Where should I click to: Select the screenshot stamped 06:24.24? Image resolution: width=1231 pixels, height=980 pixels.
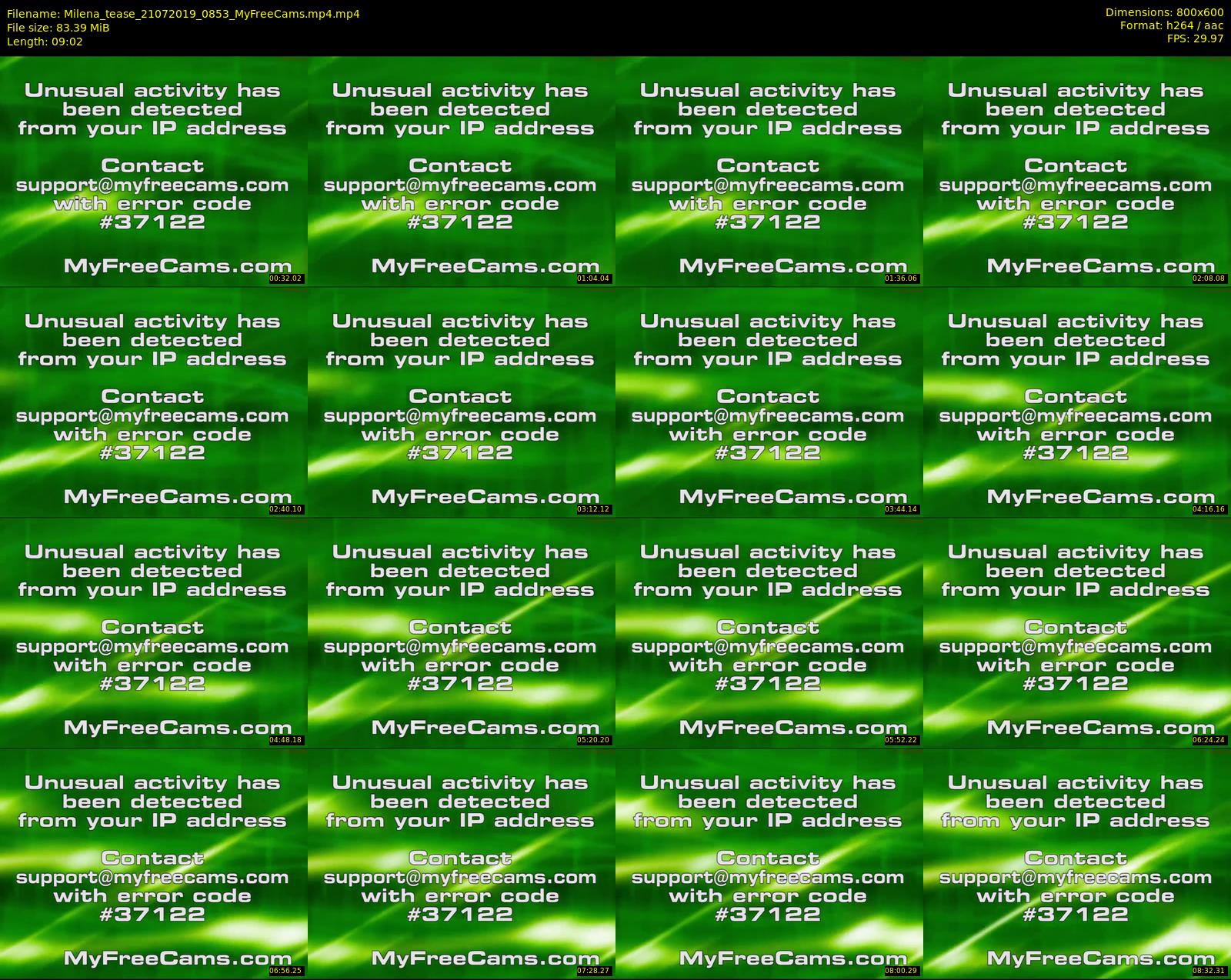(1076, 632)
